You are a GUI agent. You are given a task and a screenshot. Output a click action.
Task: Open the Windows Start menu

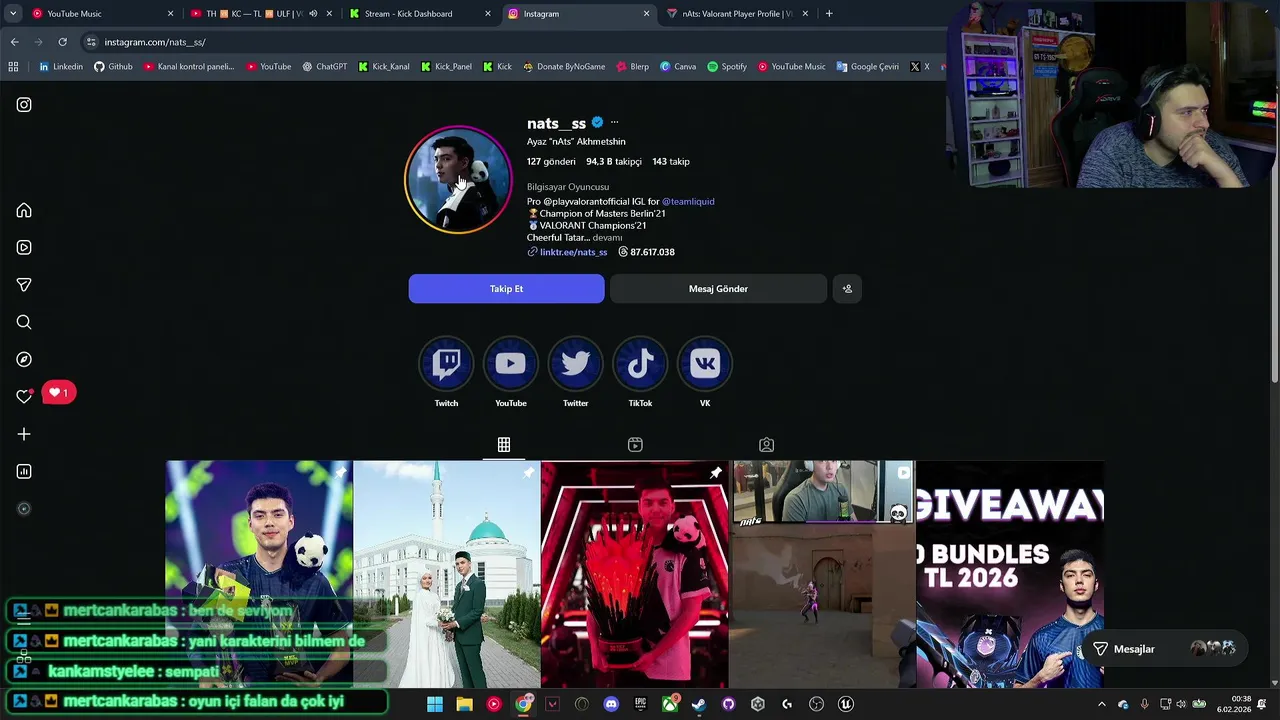click(435, 704)
